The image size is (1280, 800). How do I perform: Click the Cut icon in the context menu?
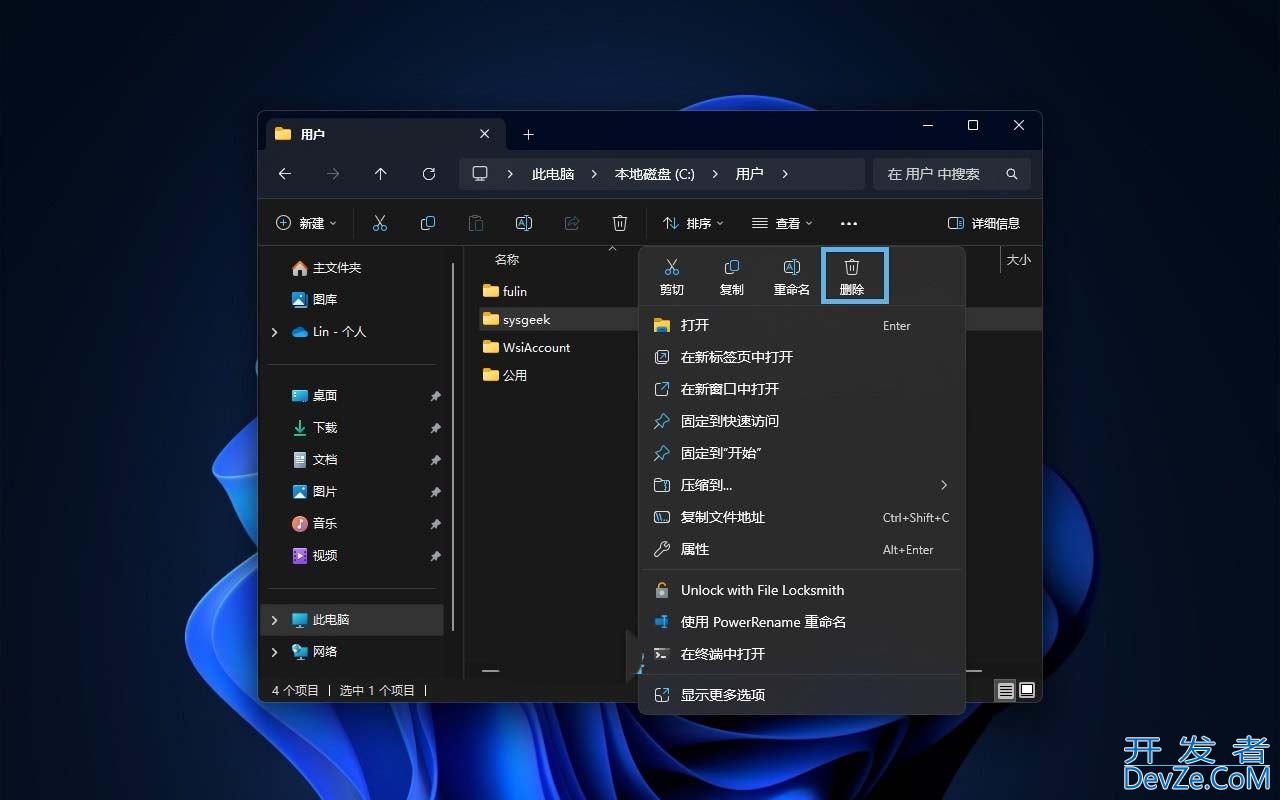tap(672, 267)
